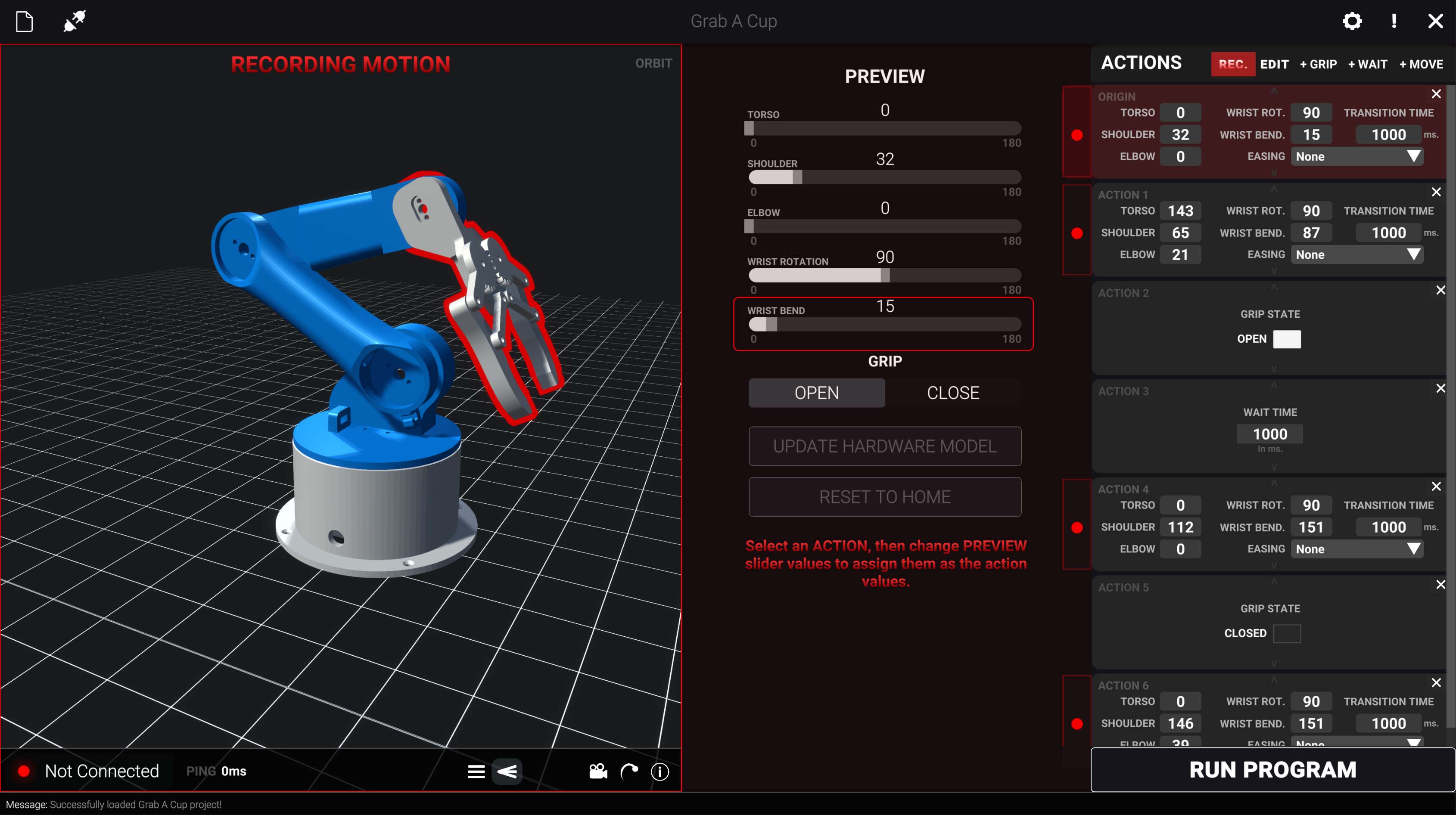Click the exclamation help icon
This screenshot has width=1456, height=815.
tap(1394, 21)
